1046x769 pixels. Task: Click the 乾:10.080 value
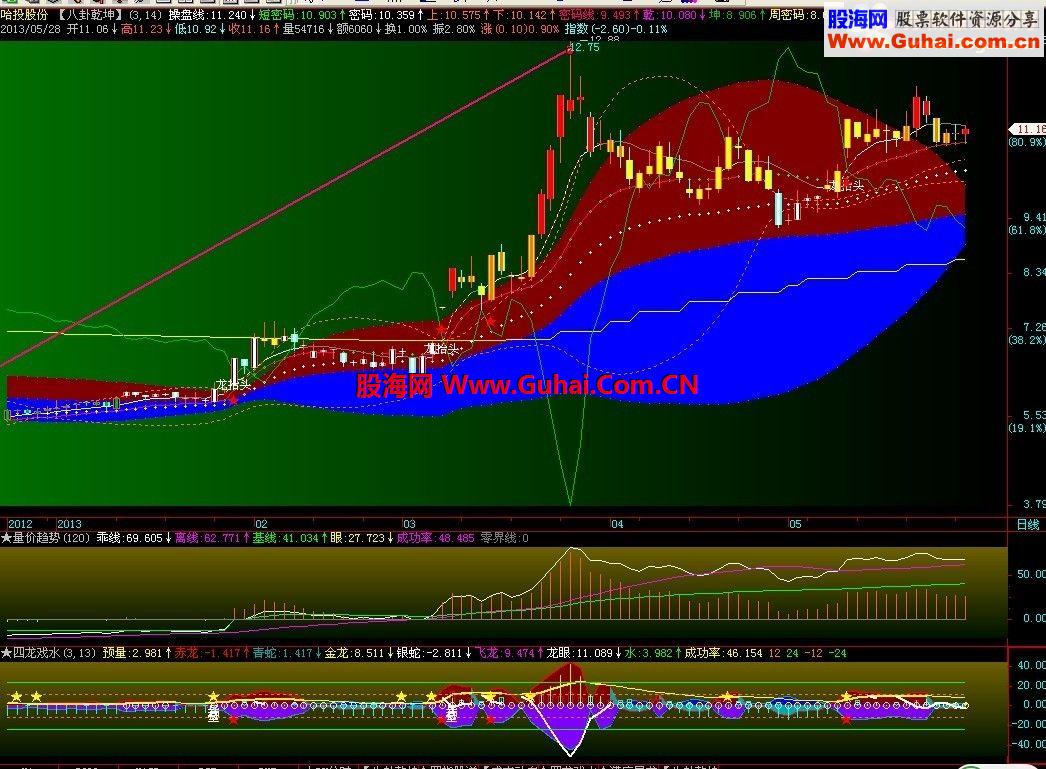click(669, 15)
